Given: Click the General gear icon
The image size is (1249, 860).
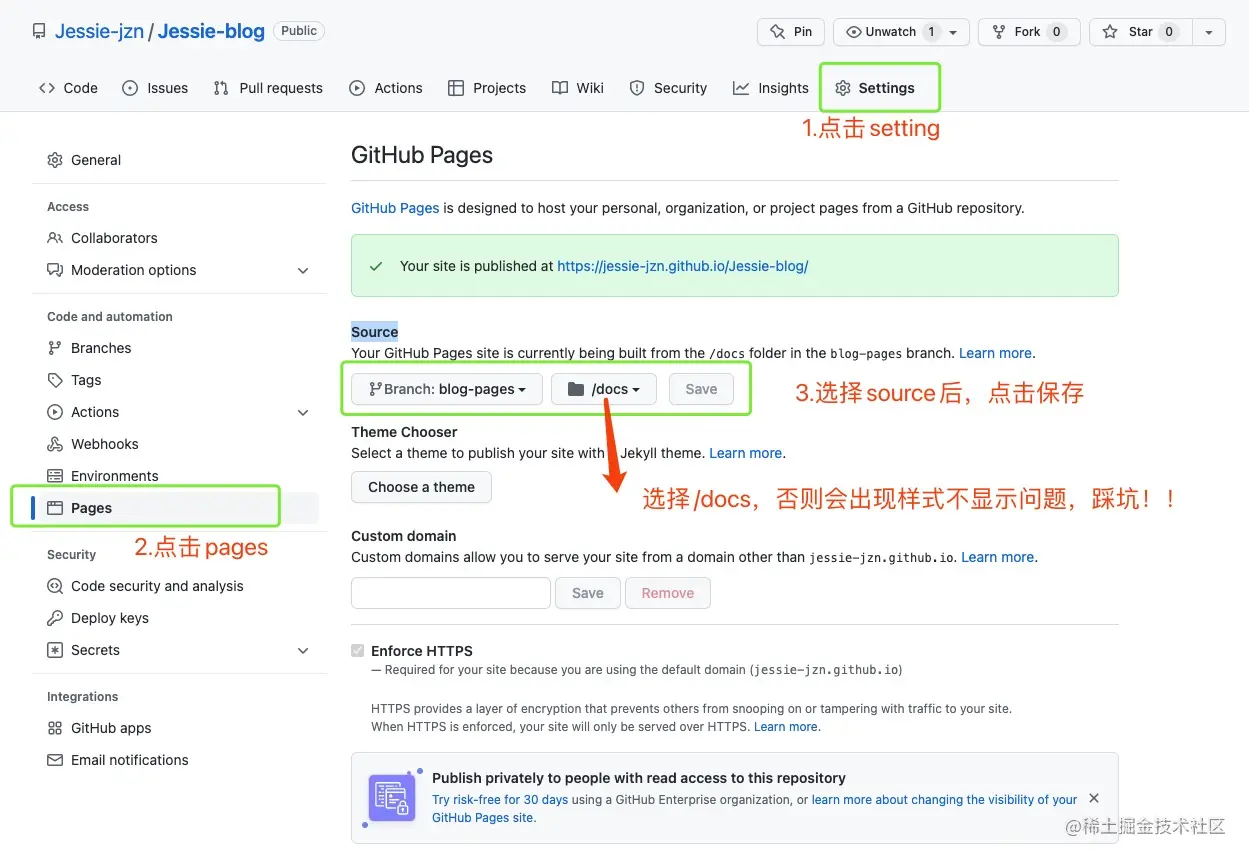Looking at the screenshot, I should coord(55,160).
